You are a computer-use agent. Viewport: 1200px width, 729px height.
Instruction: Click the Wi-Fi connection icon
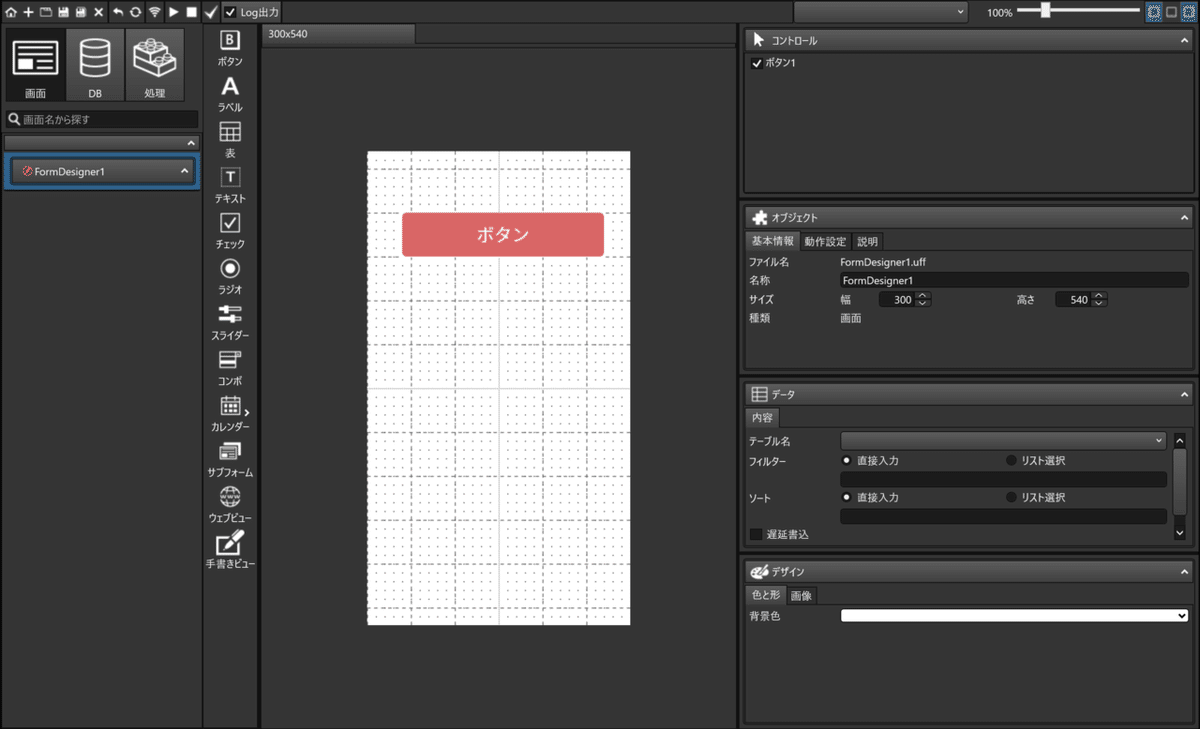[154, 12]
